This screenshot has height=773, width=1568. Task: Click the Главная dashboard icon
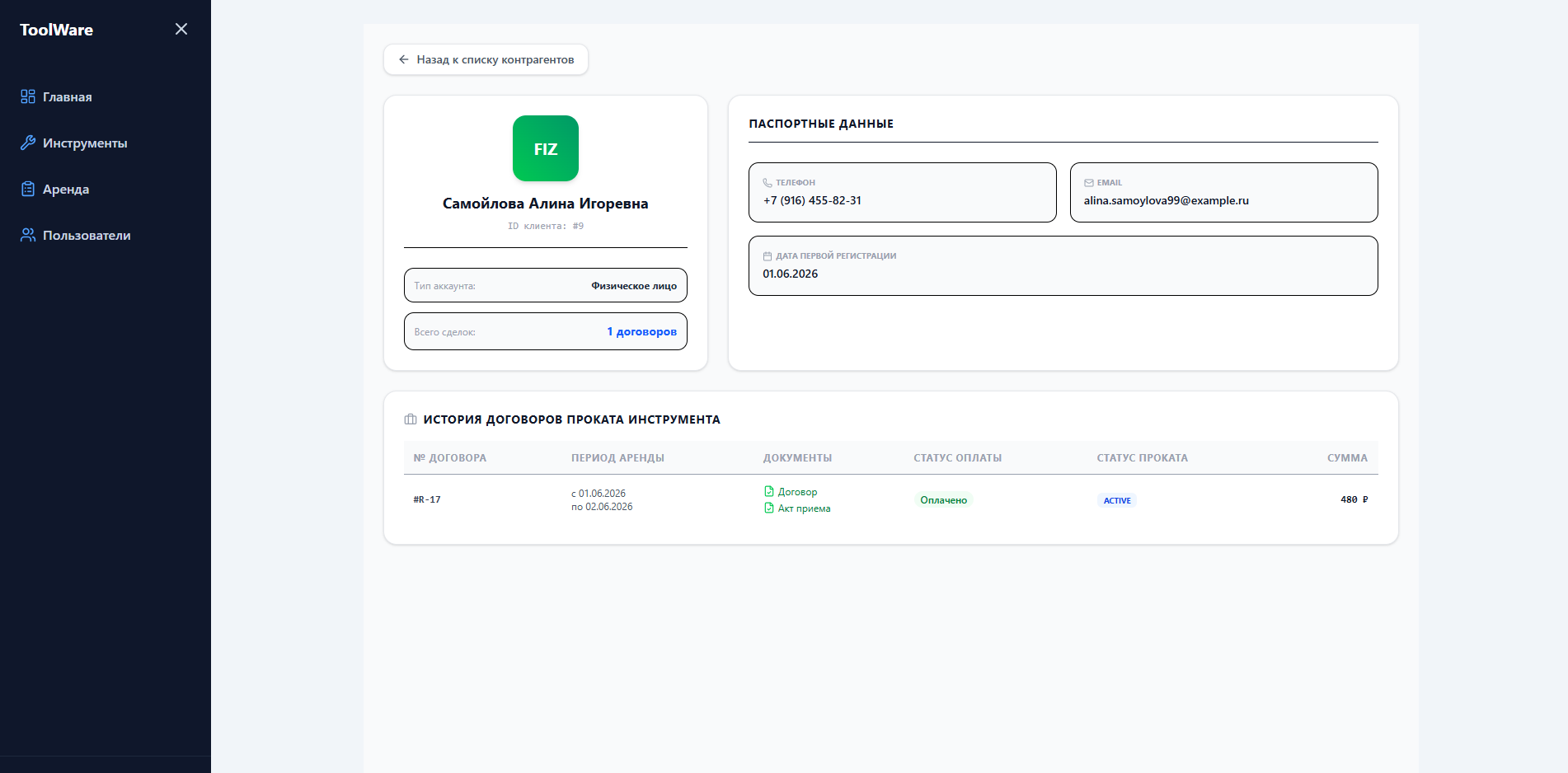(28, 96)
